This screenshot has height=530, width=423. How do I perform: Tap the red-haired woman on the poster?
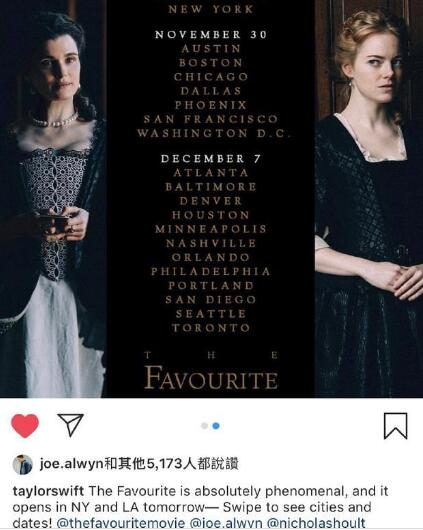[x=369, y=203]
